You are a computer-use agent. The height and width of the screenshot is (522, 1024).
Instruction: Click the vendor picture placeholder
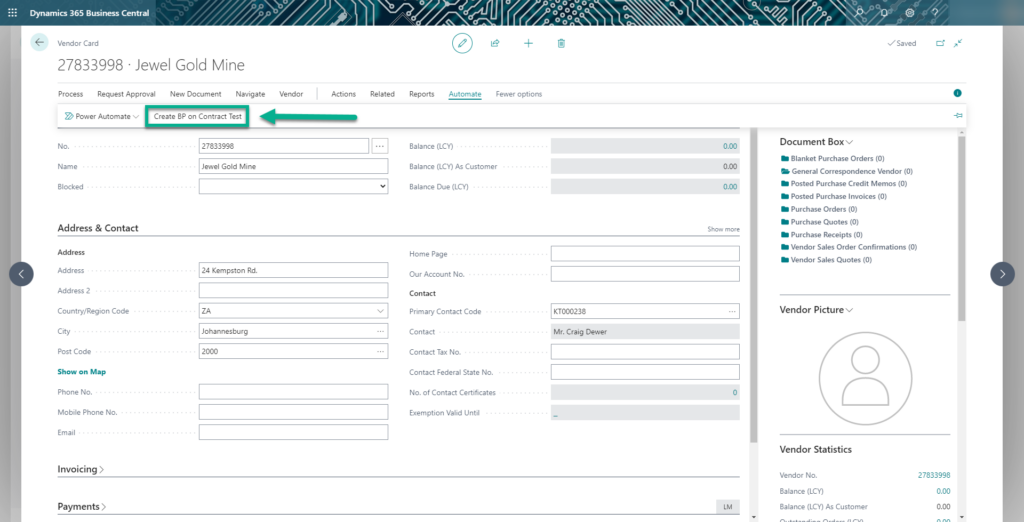[x=865, y=378]
